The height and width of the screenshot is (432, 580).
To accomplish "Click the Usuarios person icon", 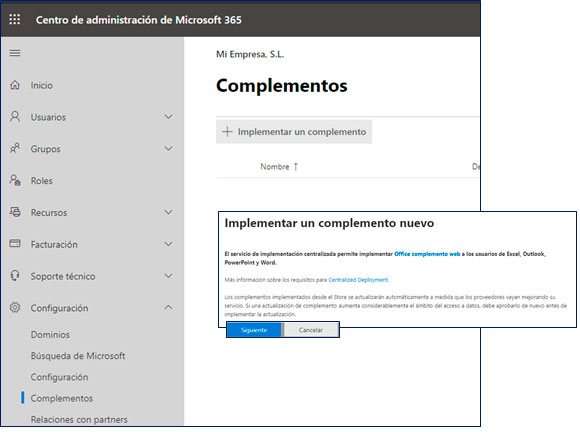I will point(15,117).
